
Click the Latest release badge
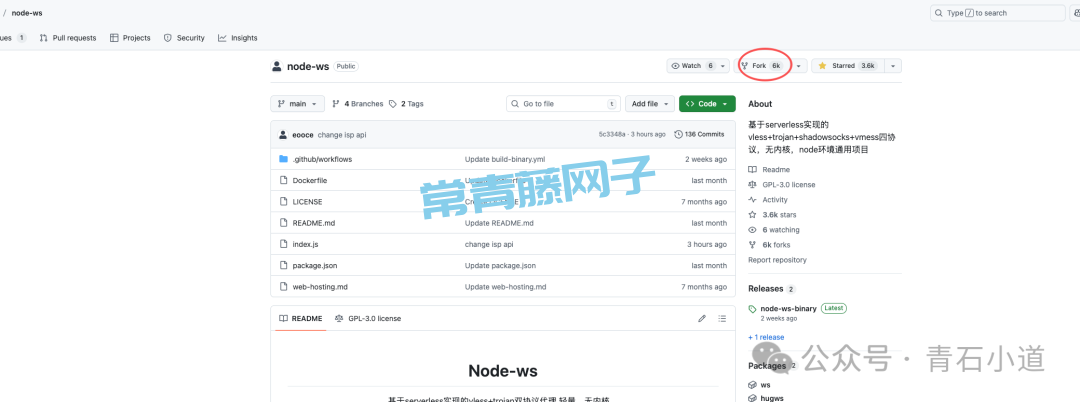(833, 308)
